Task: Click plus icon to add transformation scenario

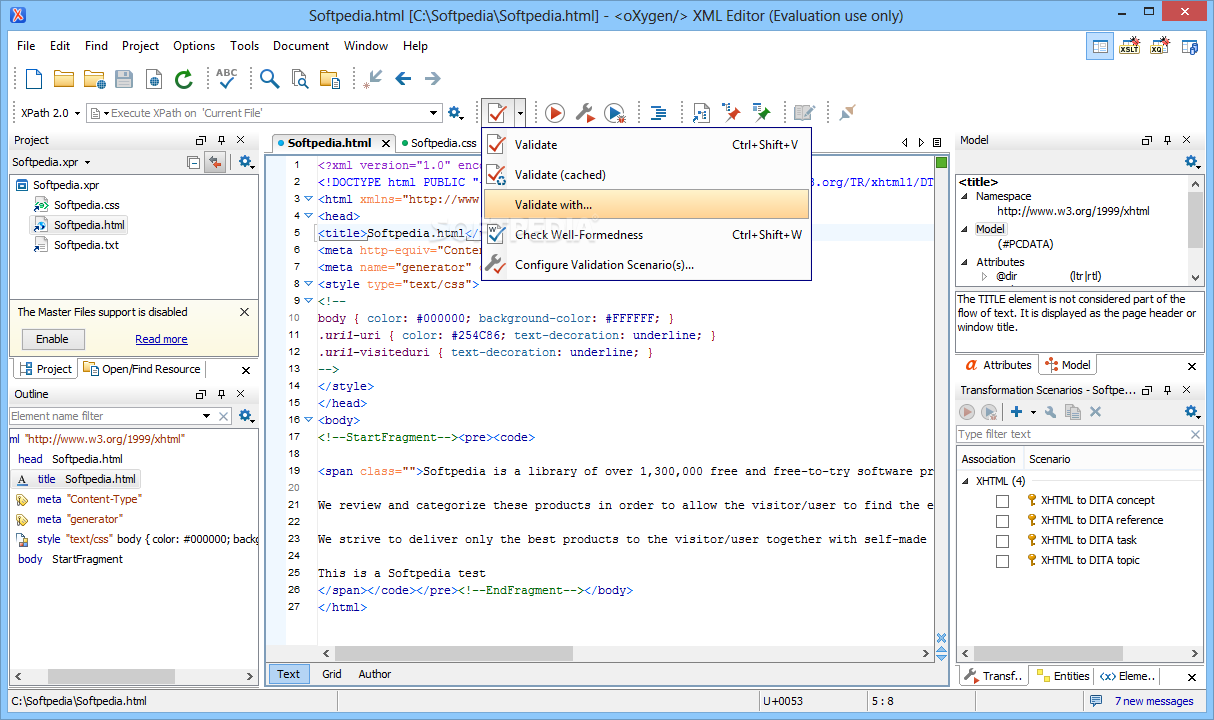Action: [1016, 412]
